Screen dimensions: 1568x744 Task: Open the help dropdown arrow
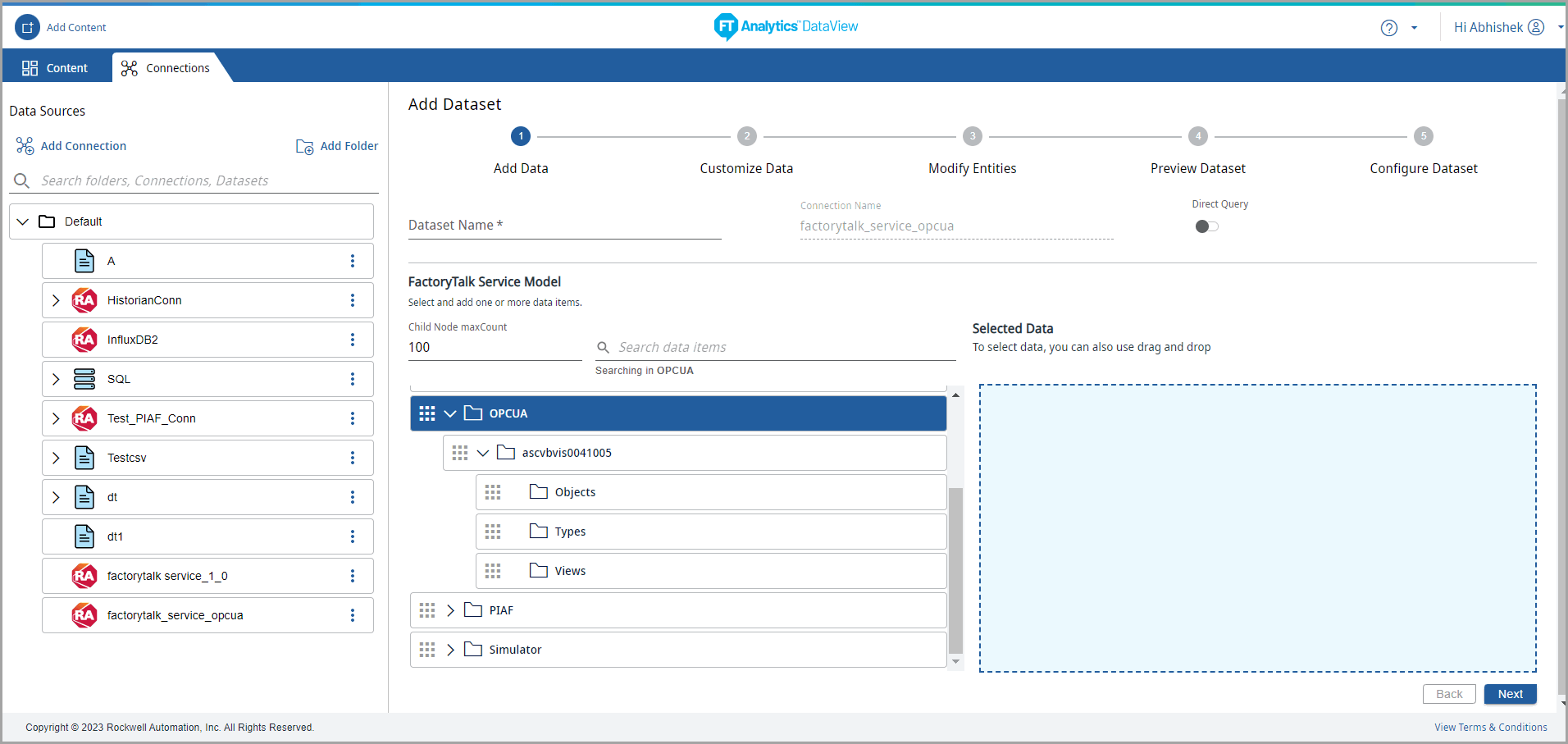click(1414, 28)
